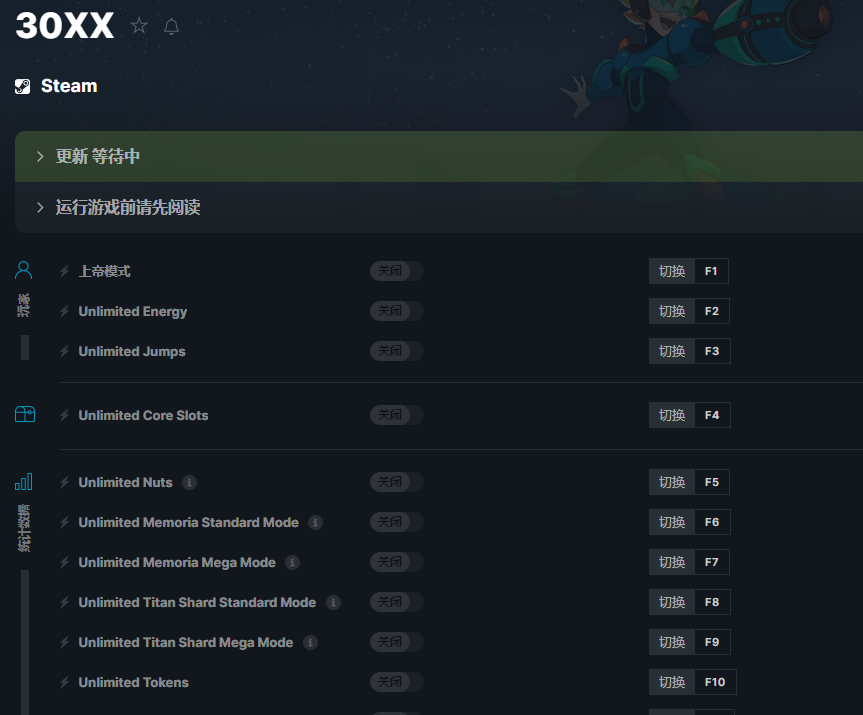Change the F4 hotkey binding
This screenshot has width=863, height=715.
pyautogui.click(x=712, y=415)
